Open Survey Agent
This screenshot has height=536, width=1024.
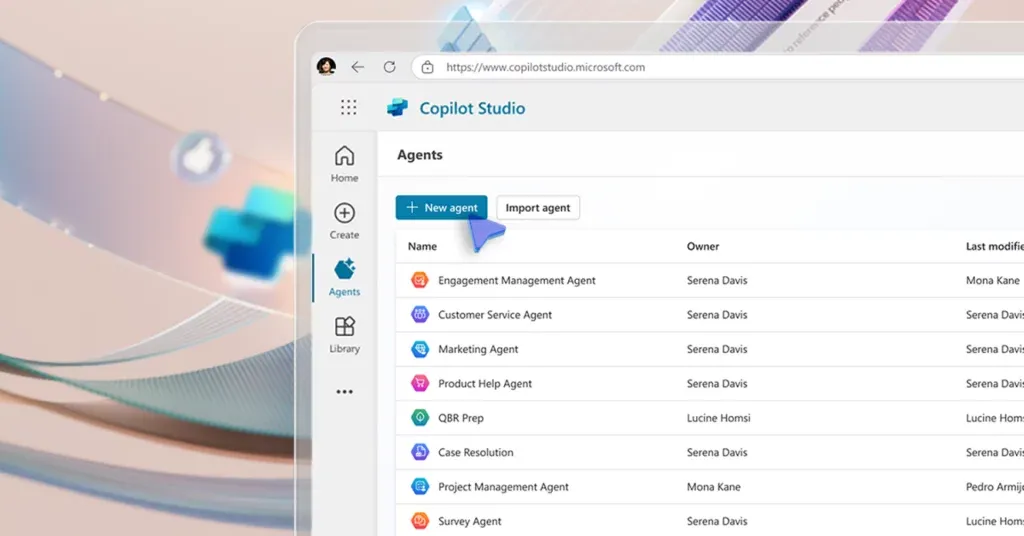[x=470, y=521]
